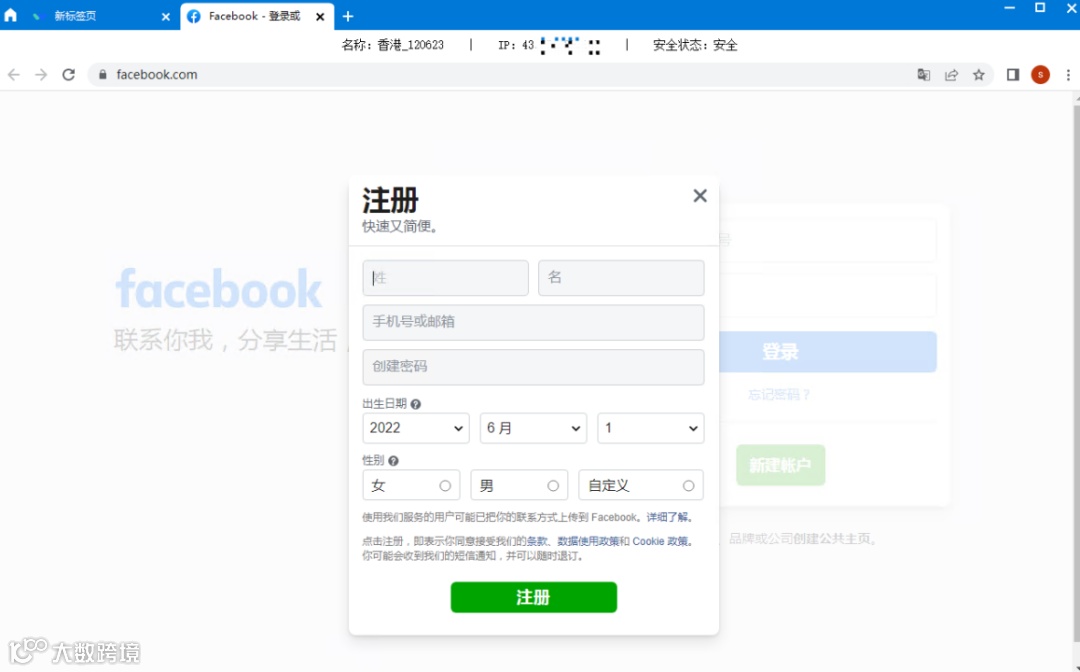The height and width of the screenshot is (672, 1080).
Task: Close the 新标签页 tab
Action: point(165,17)
